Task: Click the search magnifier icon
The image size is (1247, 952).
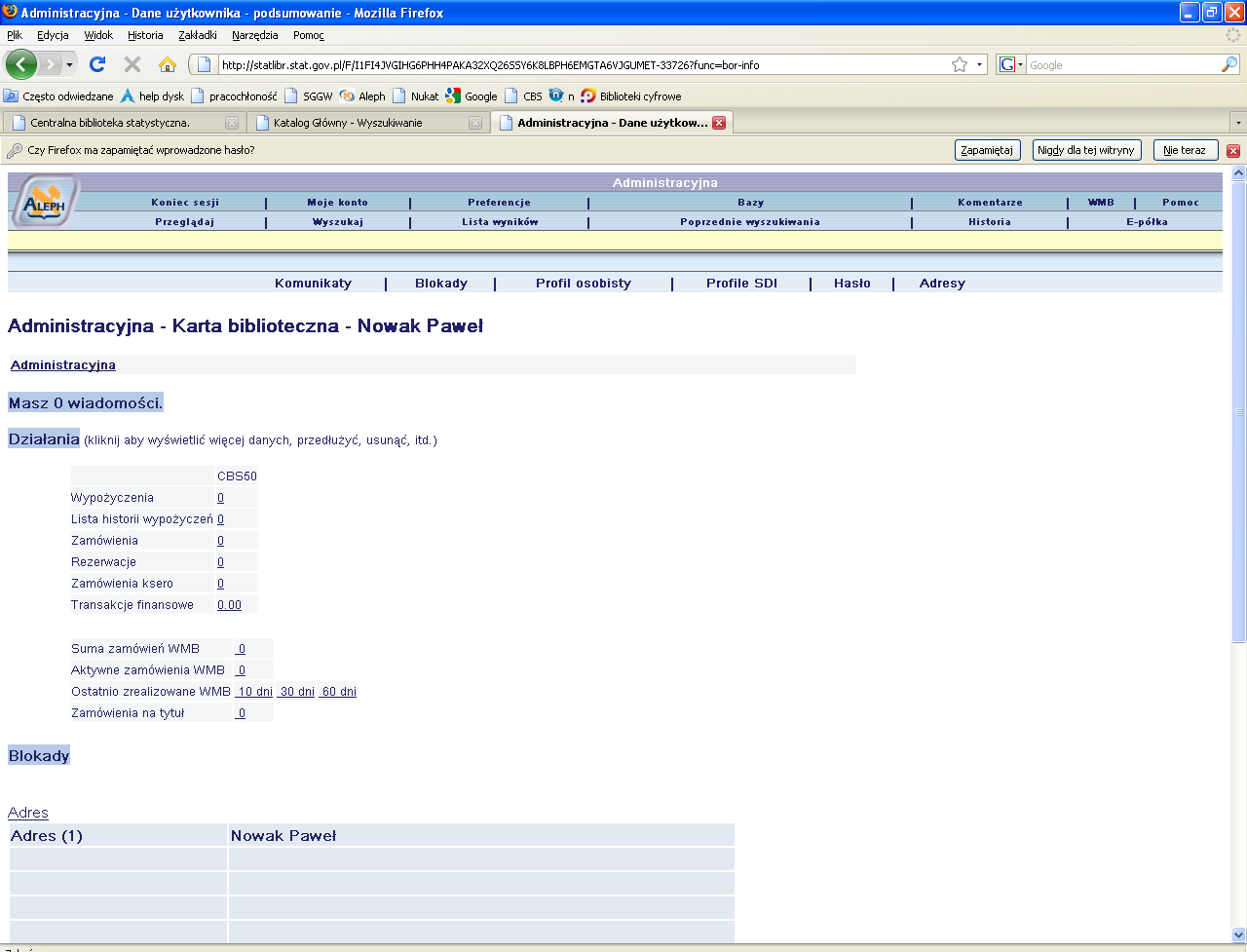Action: (x=1229, y=64)
